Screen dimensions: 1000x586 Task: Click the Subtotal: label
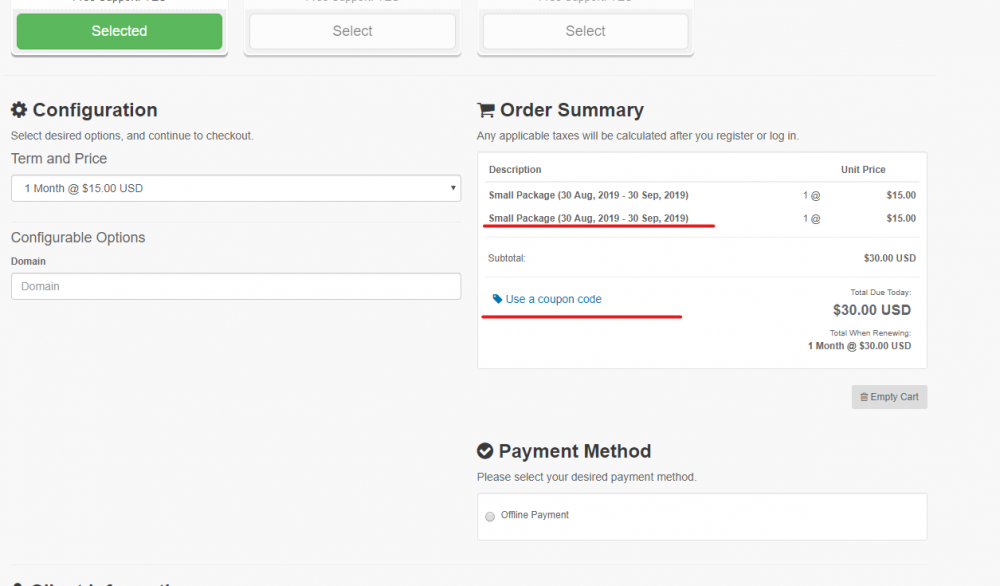tap(506, 258)
